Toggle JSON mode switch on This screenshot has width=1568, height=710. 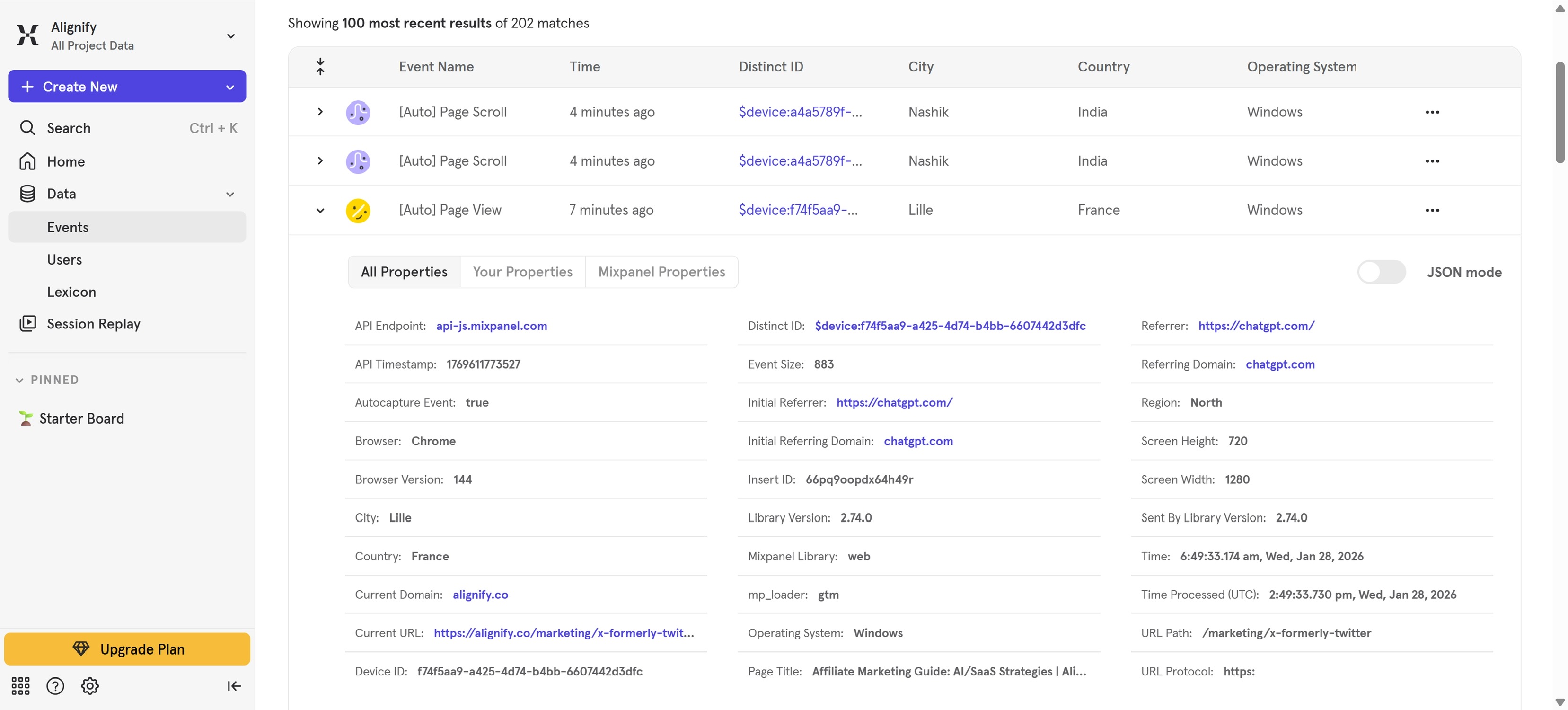[x=1381, y=272]
